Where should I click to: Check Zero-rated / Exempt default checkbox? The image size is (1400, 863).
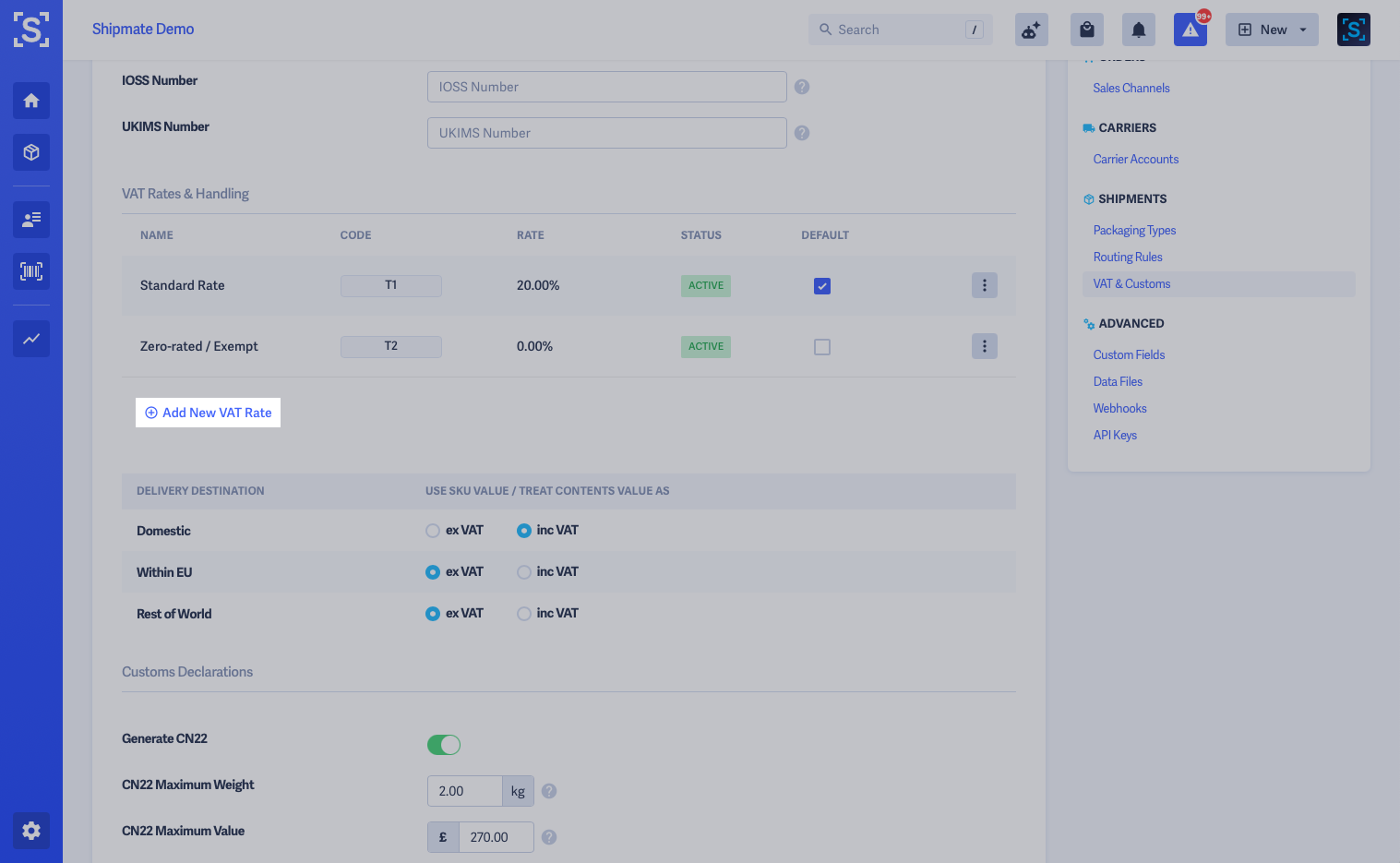coord(822,347)
